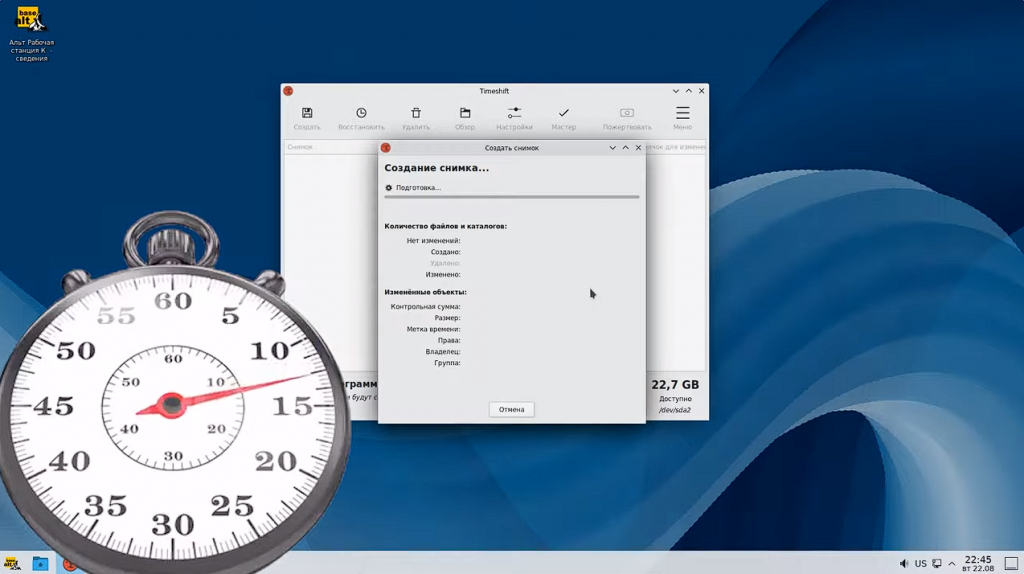This screenshot has width=1024, height=574.
Task: Click the Группа: label
Action: 447,362
